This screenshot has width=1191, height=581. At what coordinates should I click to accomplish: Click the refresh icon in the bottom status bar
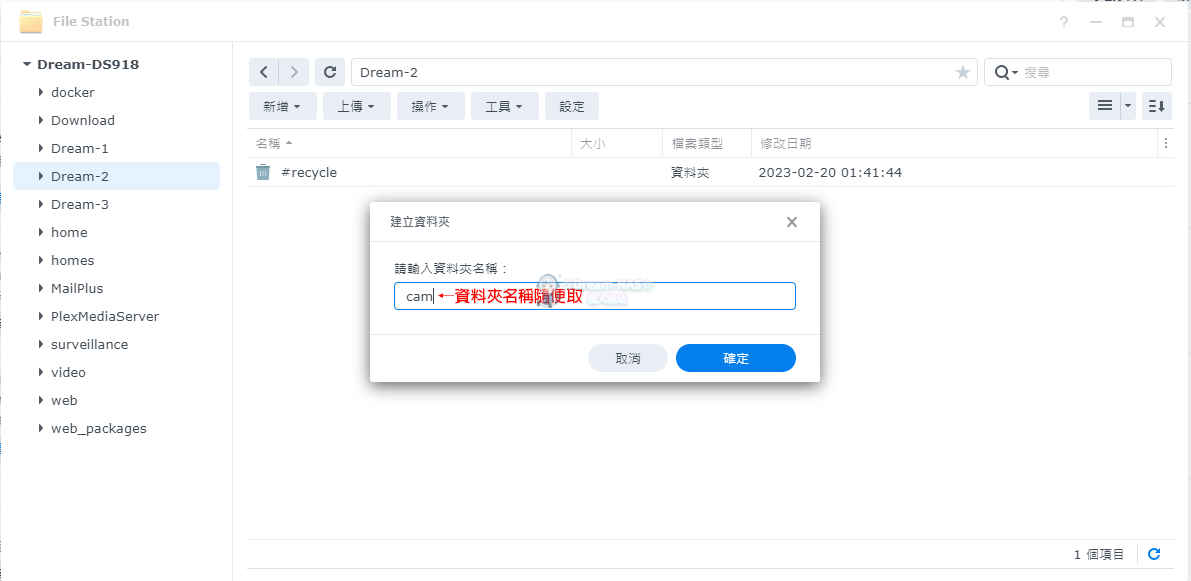1154,553
